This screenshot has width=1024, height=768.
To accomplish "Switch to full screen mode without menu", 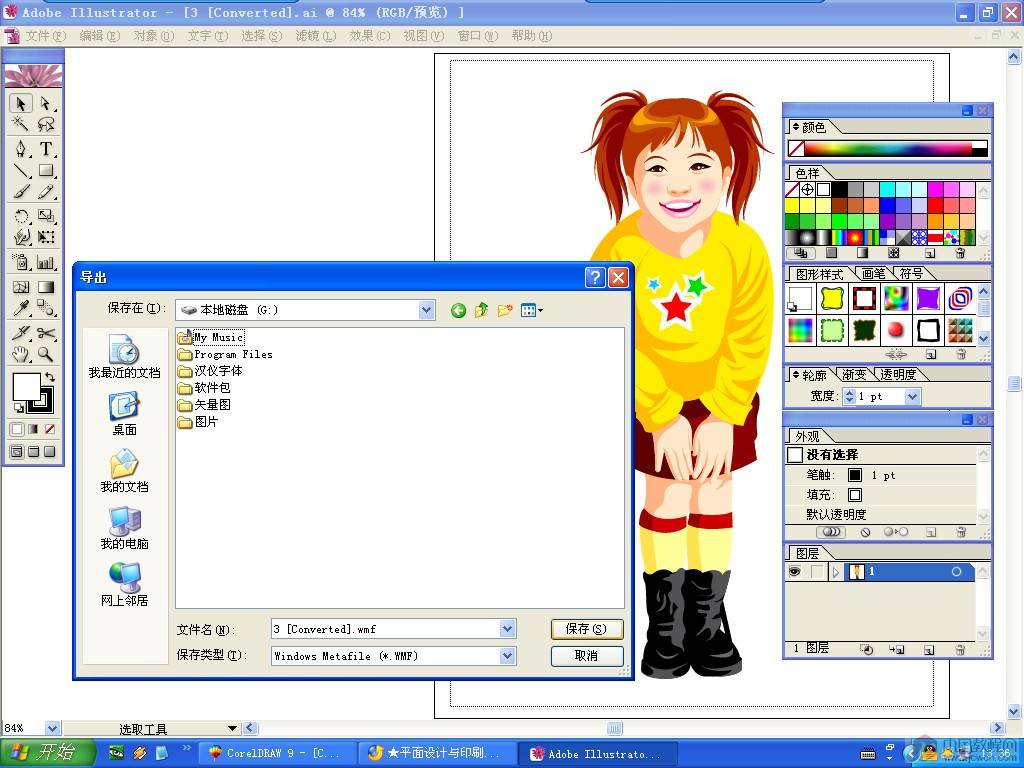I will (x=50, y=451).
